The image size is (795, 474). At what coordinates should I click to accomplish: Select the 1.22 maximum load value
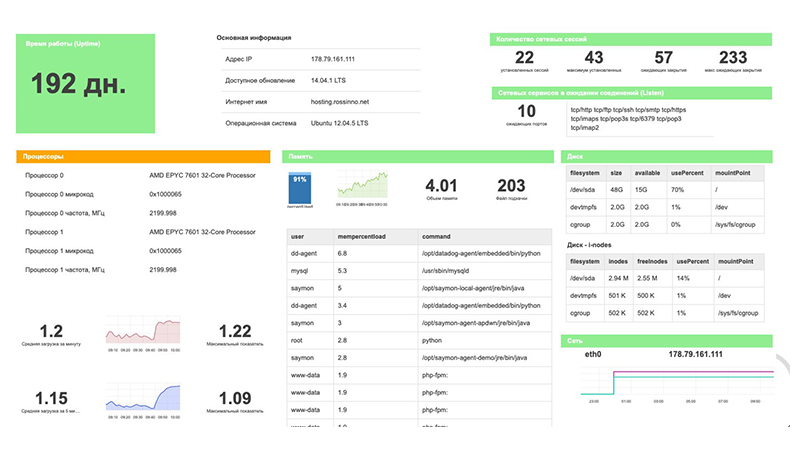tap(235, 331)
